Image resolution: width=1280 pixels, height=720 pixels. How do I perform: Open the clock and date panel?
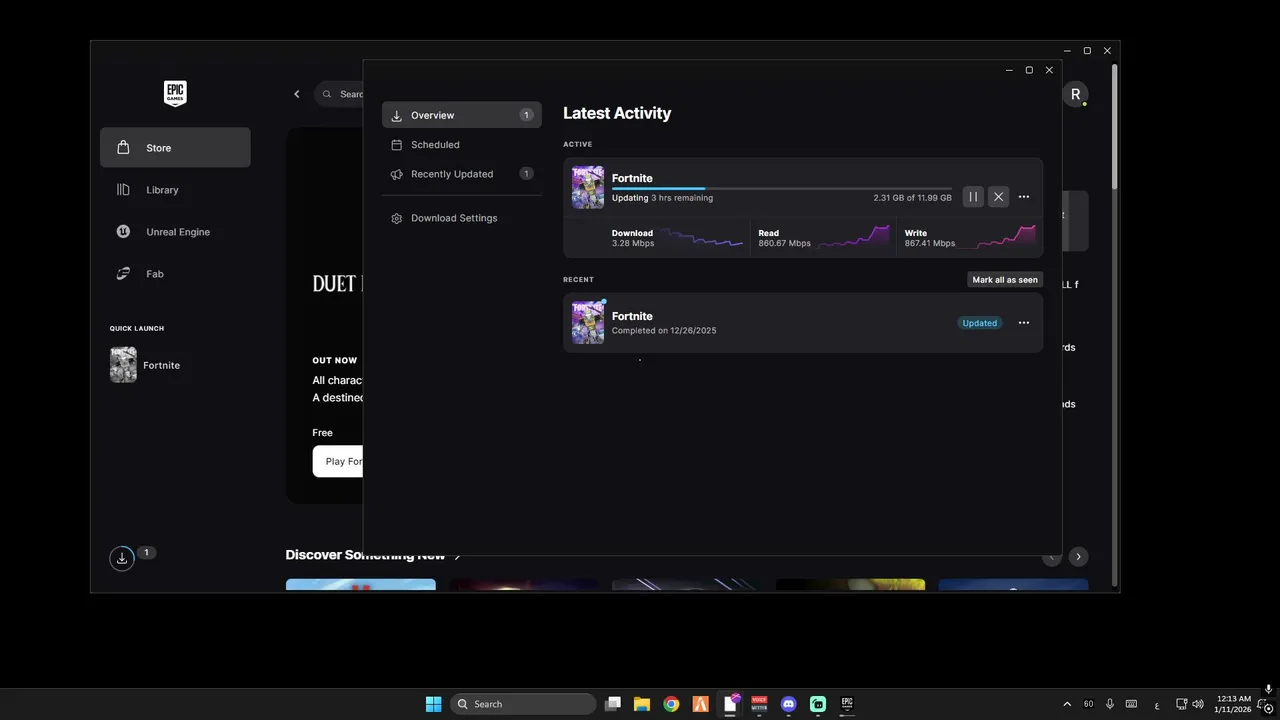click(1233, 704)
